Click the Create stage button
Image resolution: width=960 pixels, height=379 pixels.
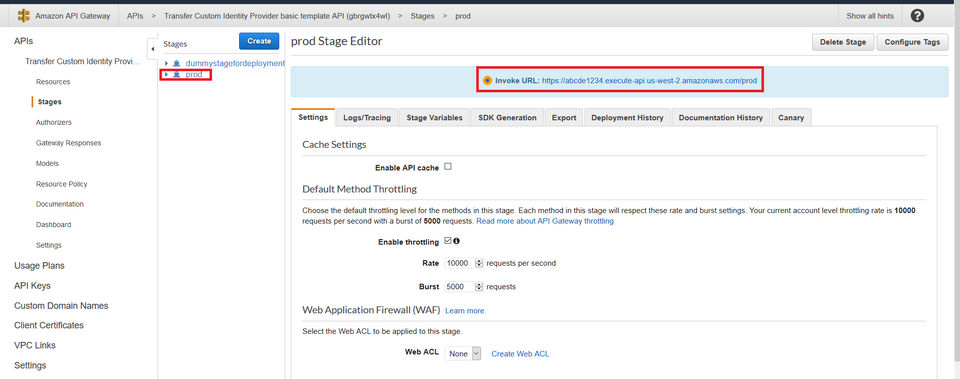(x=259, y=41)
